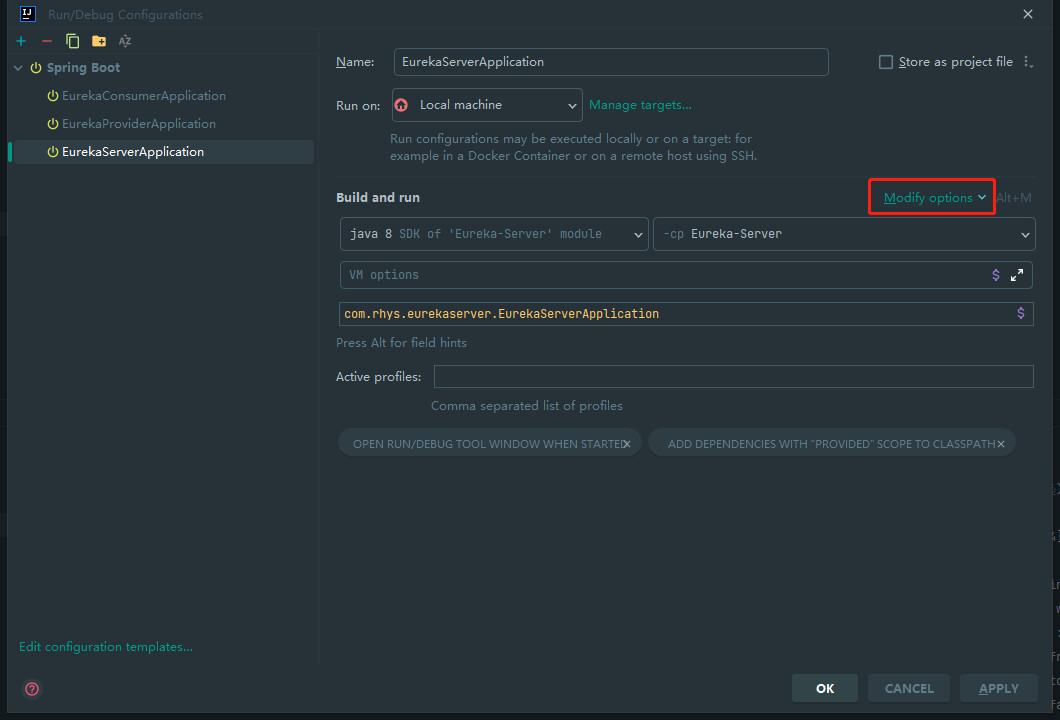Image resolution: width=1060 pixels, height=720 pixels.
Task: Create a new configuration folder
Action: tap(99, 41)
